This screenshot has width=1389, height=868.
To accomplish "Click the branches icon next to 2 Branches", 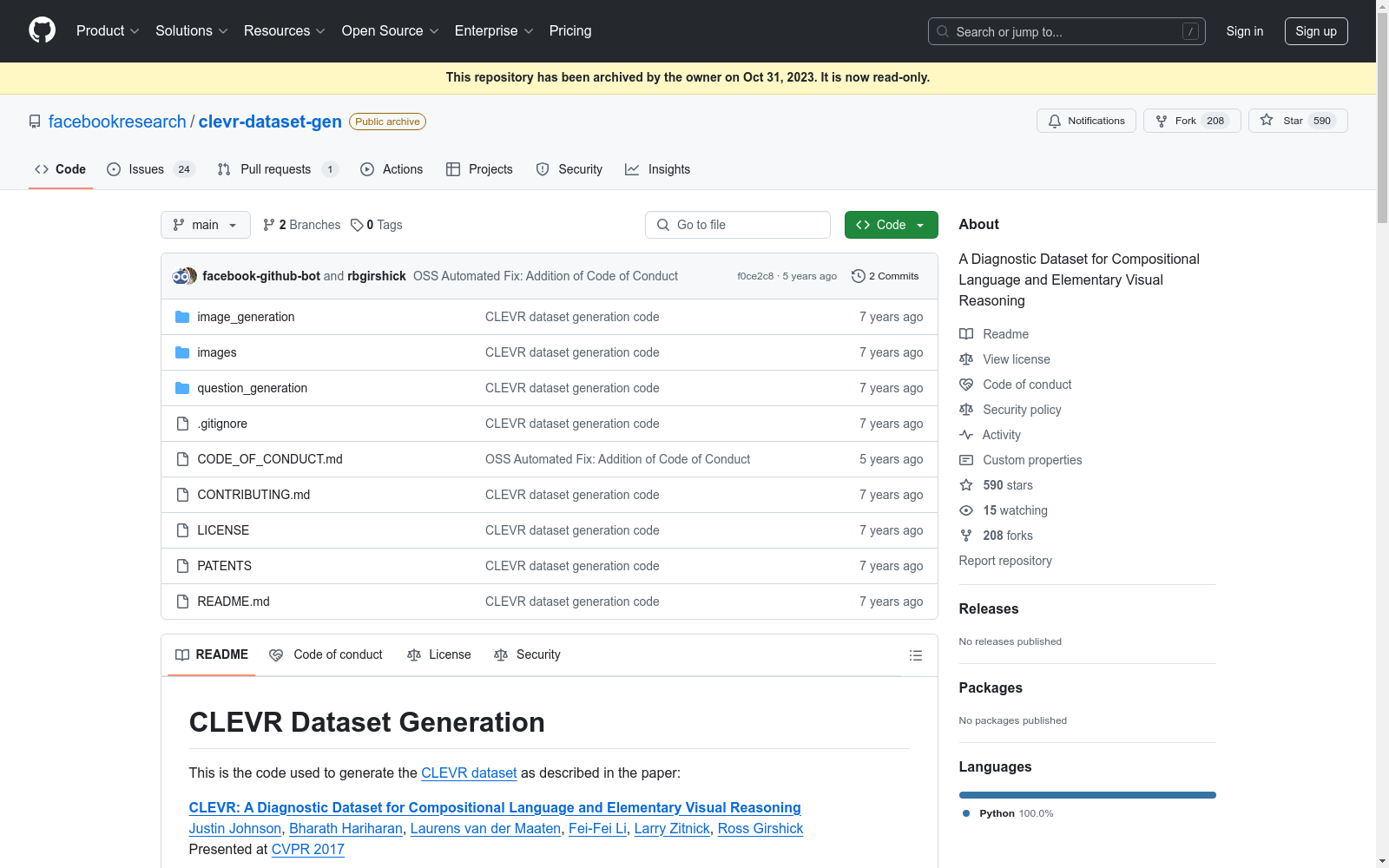I will [269, 225].
